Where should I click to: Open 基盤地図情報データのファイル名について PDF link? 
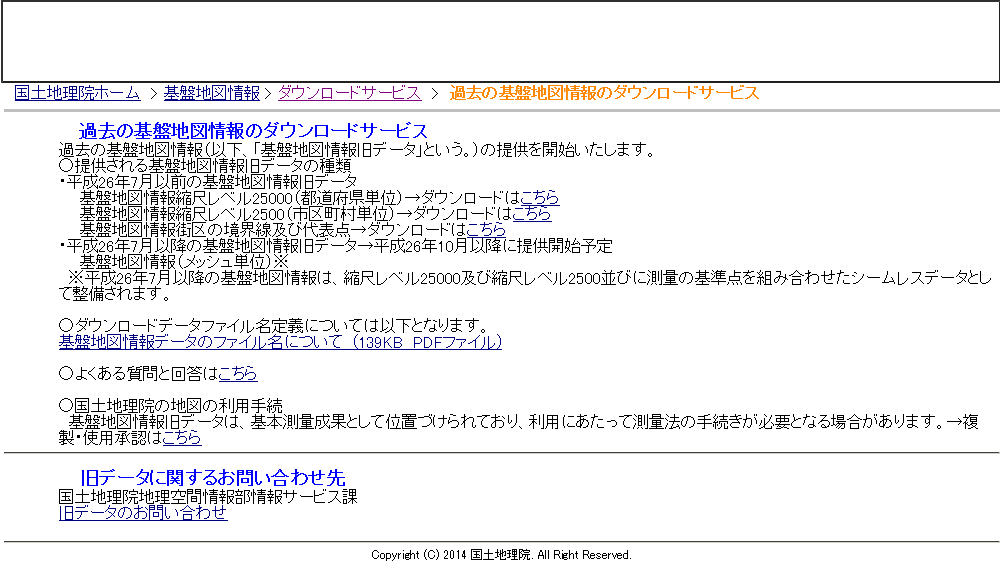[x=280, y=342]
